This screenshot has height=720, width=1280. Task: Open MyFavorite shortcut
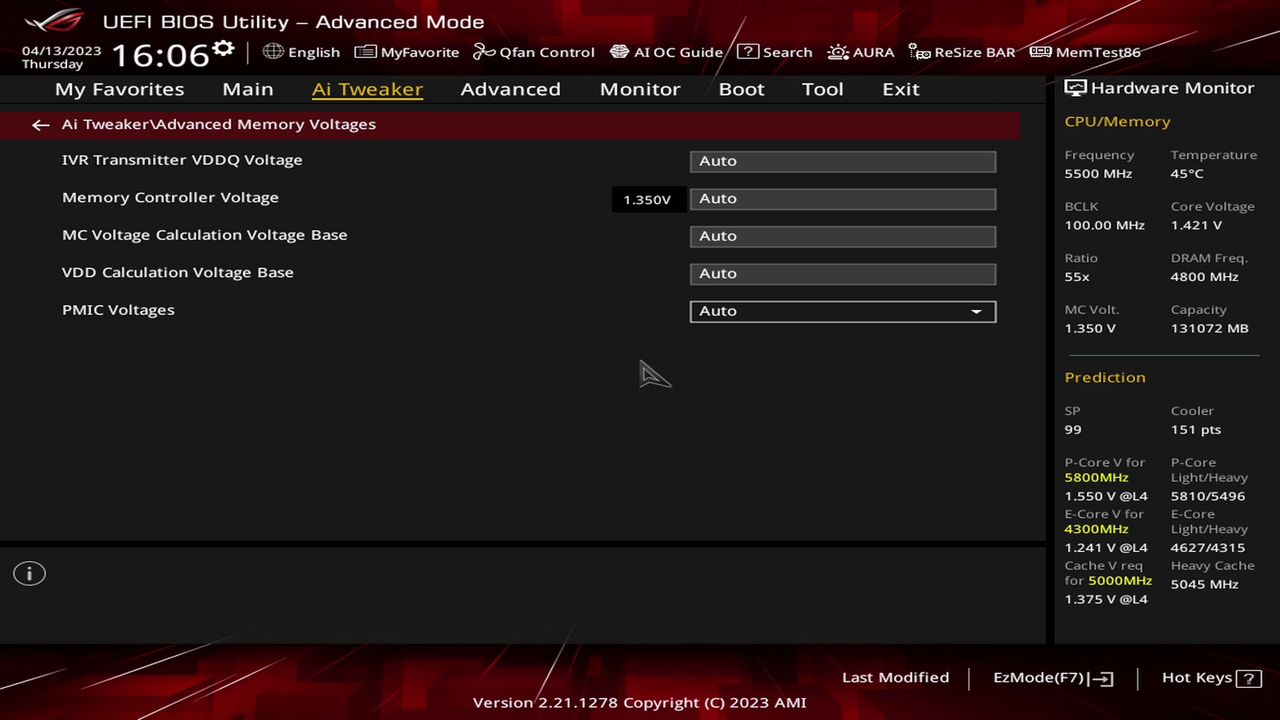pos(407,52)
